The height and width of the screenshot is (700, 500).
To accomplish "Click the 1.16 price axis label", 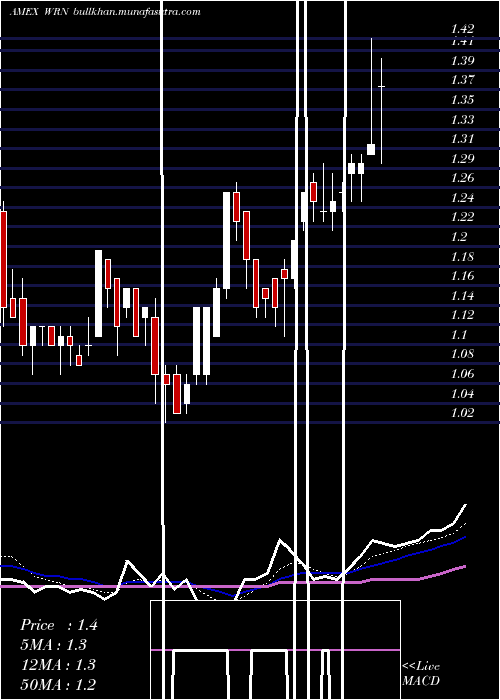I will click(x=462, y=275).
